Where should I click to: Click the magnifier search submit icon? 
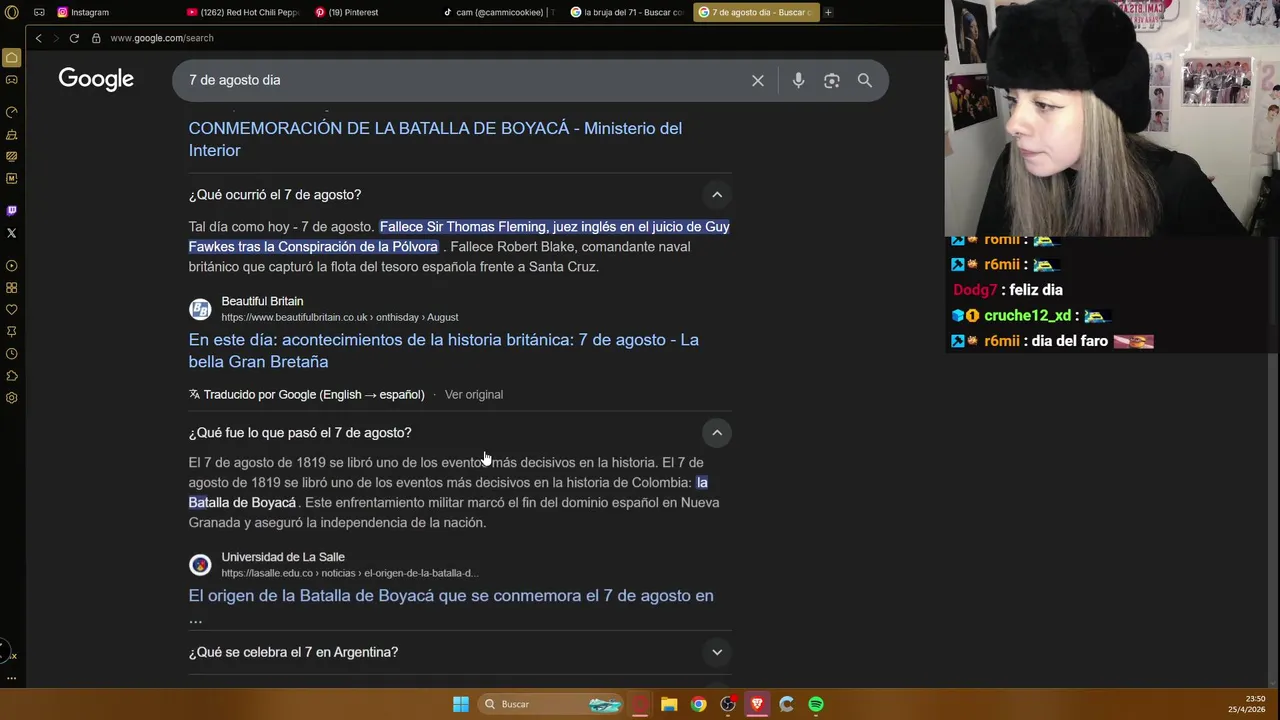[865, 81]
